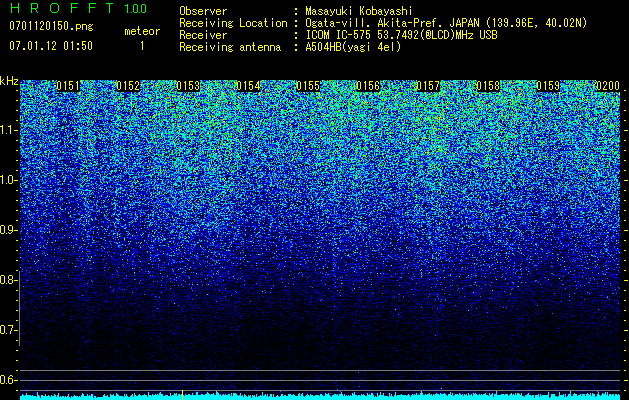629x400 pixels.
Task: Select the 0154 time marker
Action: coord(248,86)
